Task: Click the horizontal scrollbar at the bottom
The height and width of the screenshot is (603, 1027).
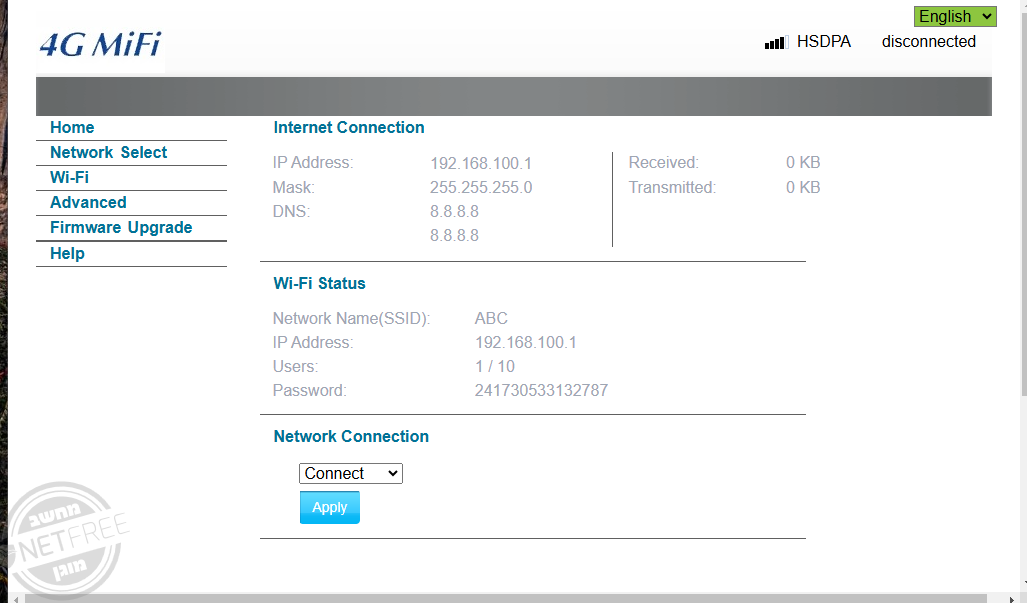Action: click(x=500, y=598)
